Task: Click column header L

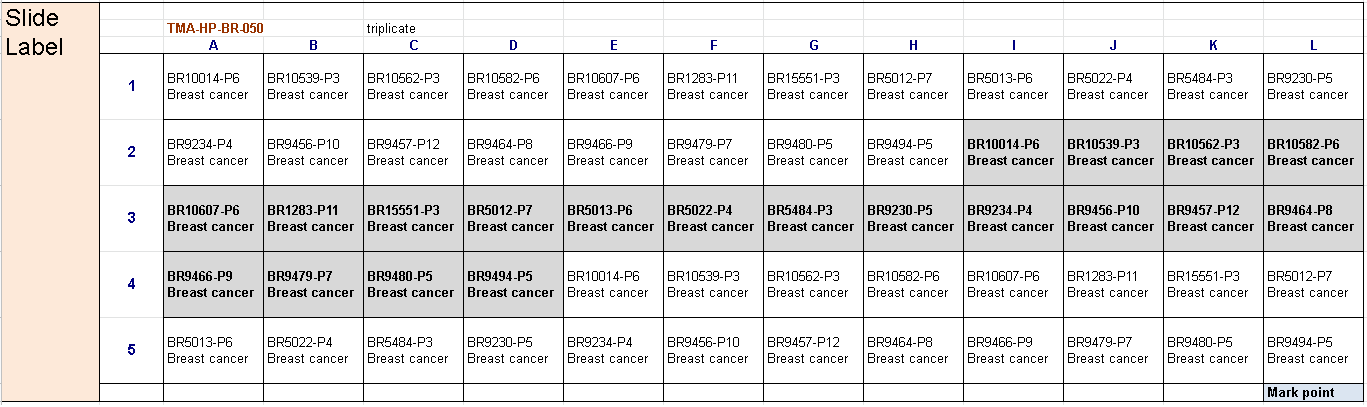Action: tap(1313, 45)
